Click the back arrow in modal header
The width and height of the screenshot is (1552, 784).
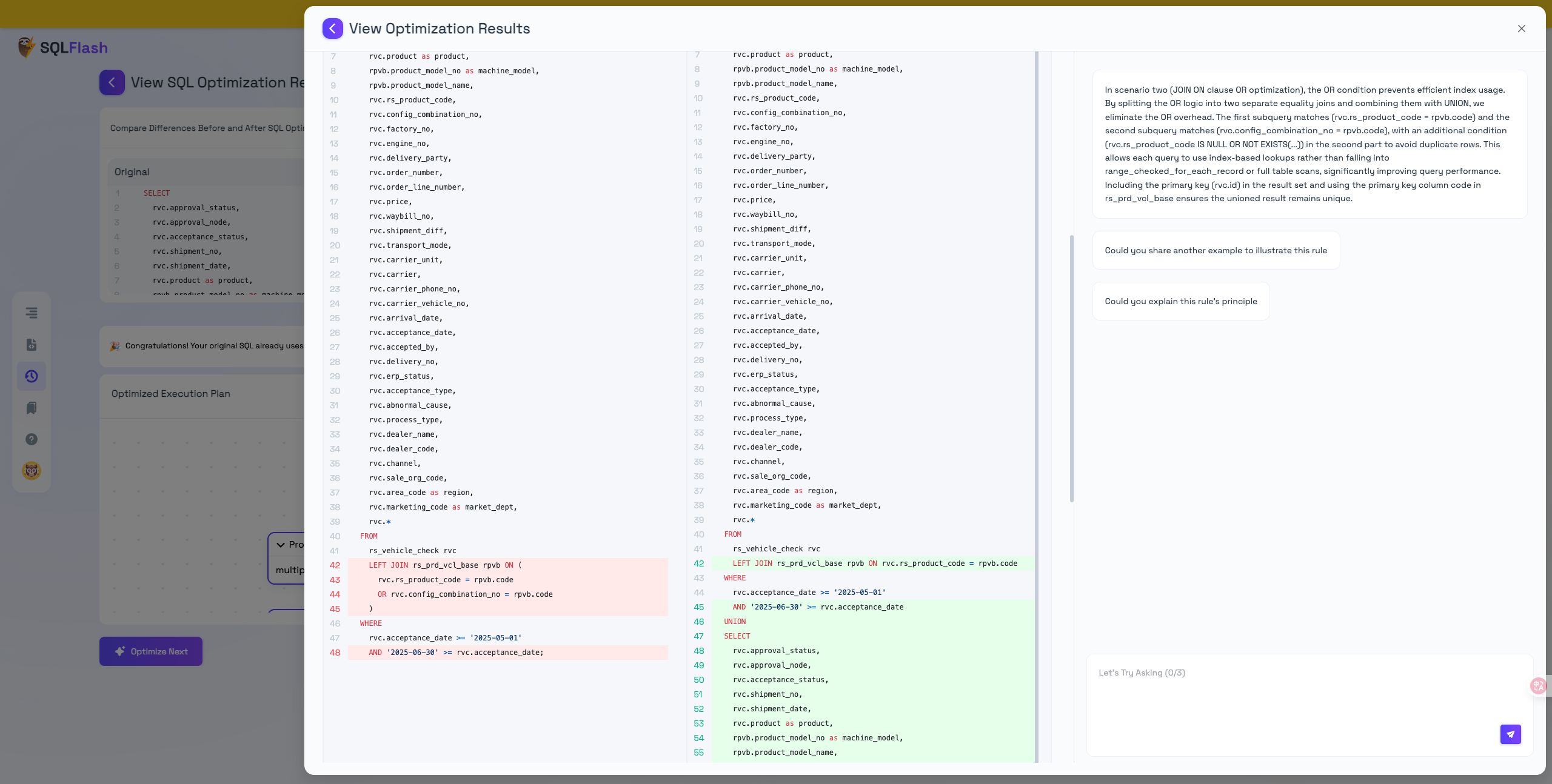(x=332, y=28)
